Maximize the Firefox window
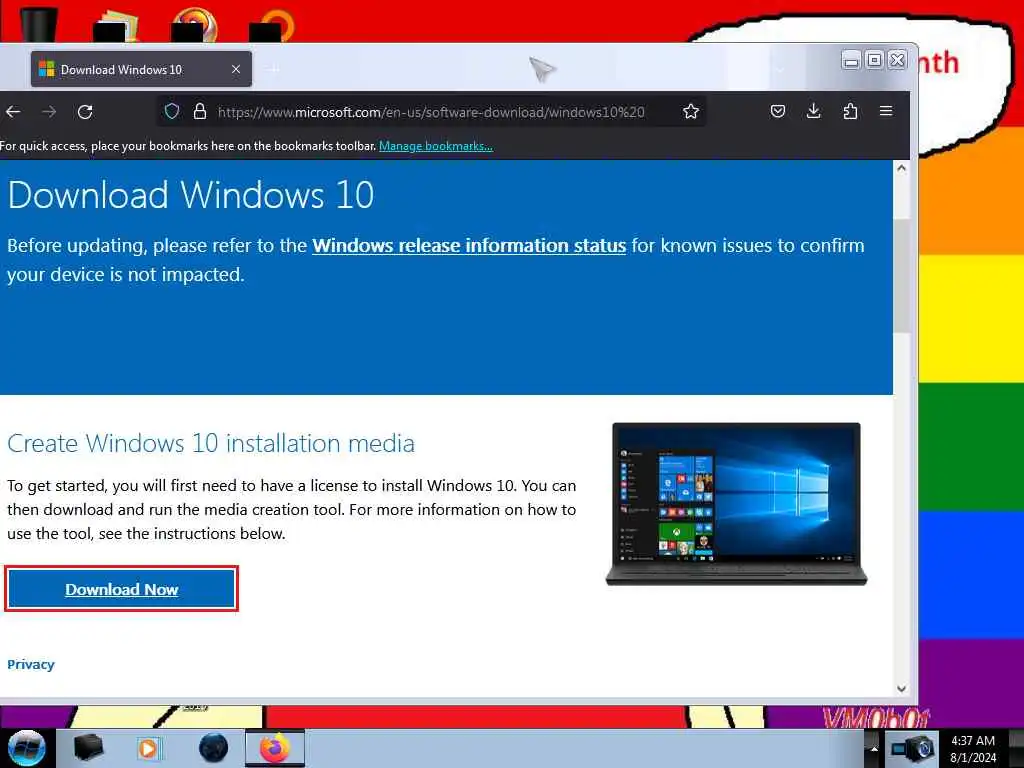 click(874, 61)
